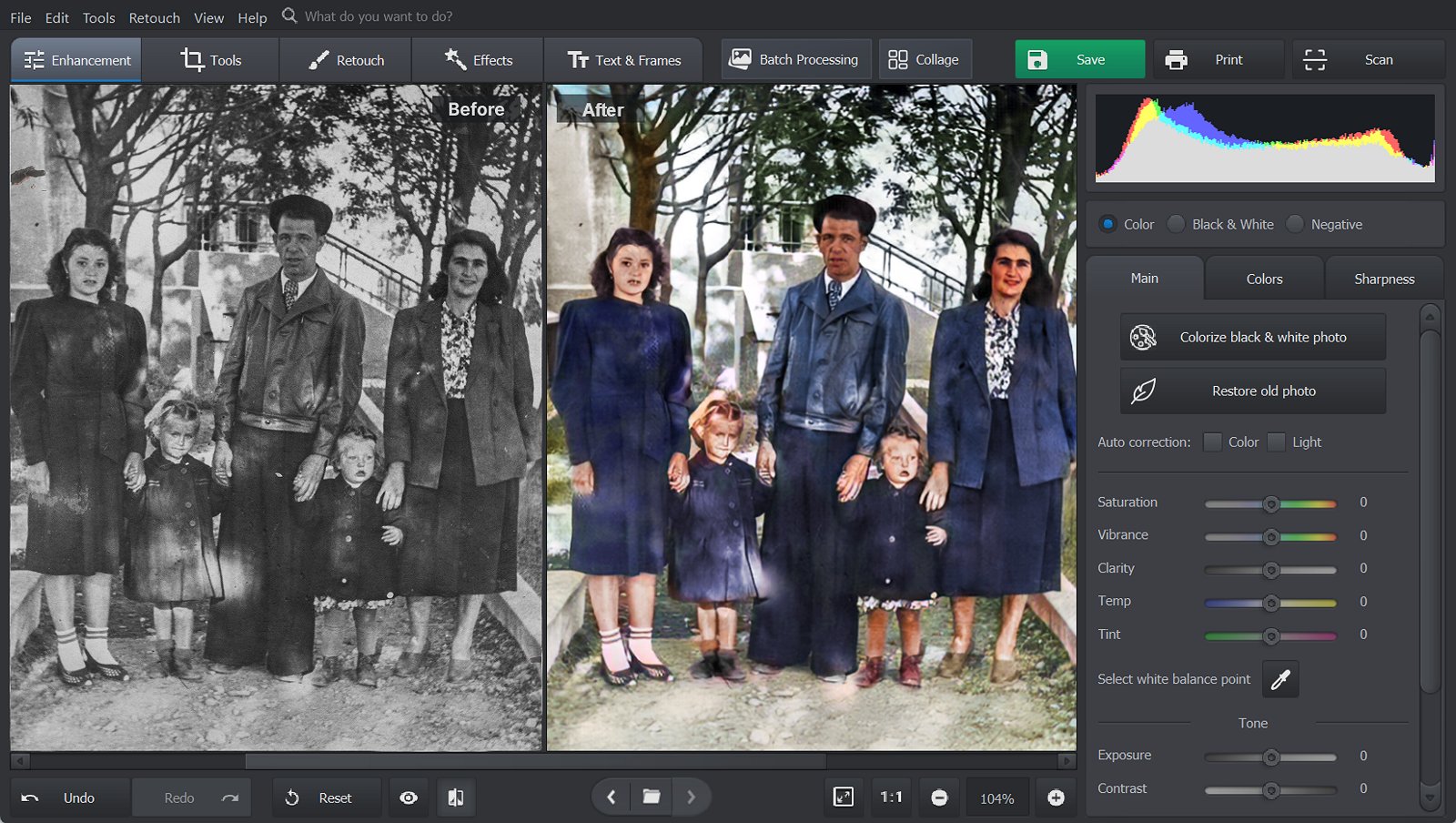Open the Effects tab
The width and height of the screenshot is (1456, 823).
(478, 60)
